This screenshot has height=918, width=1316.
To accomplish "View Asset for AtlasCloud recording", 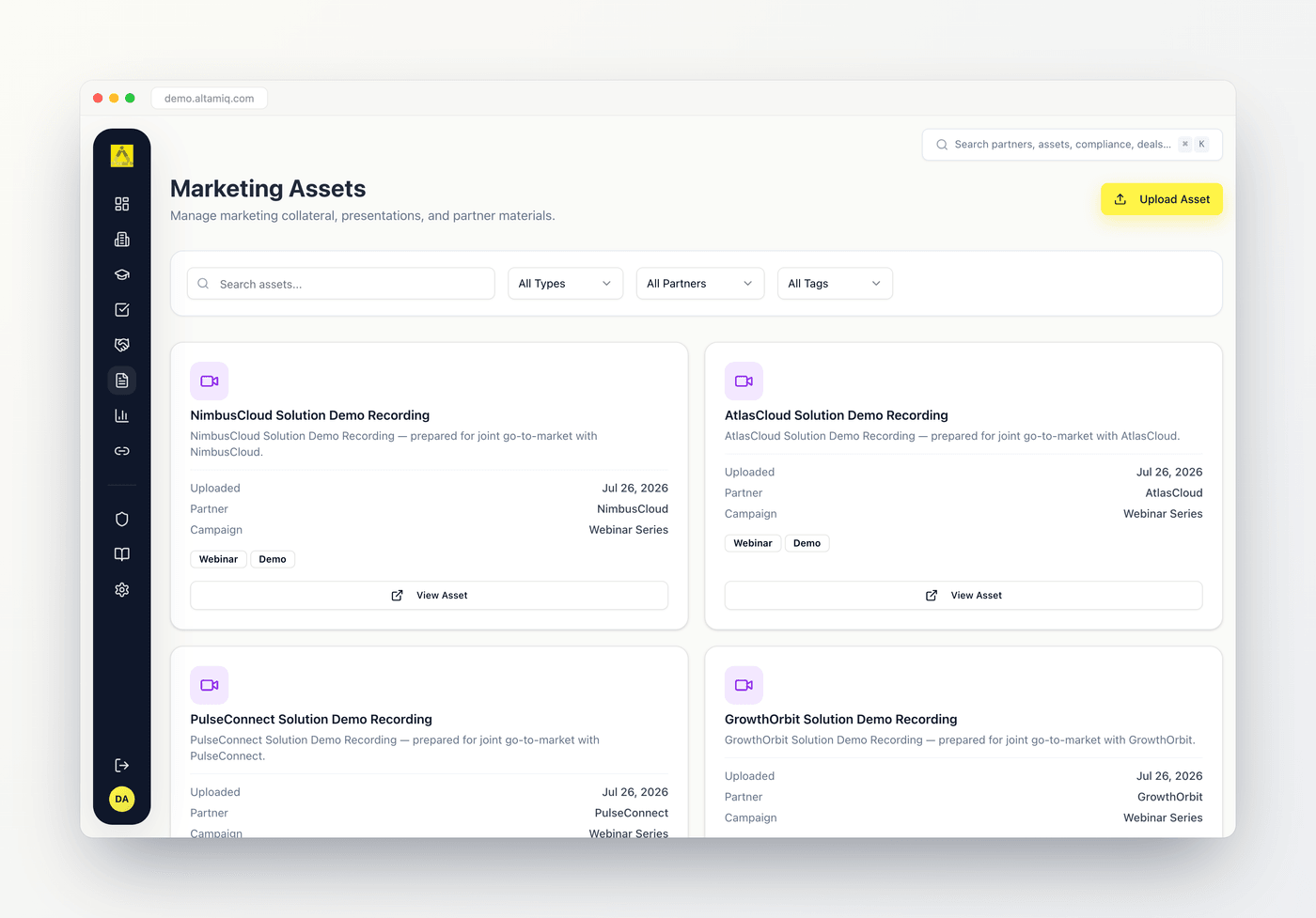I will (x=963, y=596).
